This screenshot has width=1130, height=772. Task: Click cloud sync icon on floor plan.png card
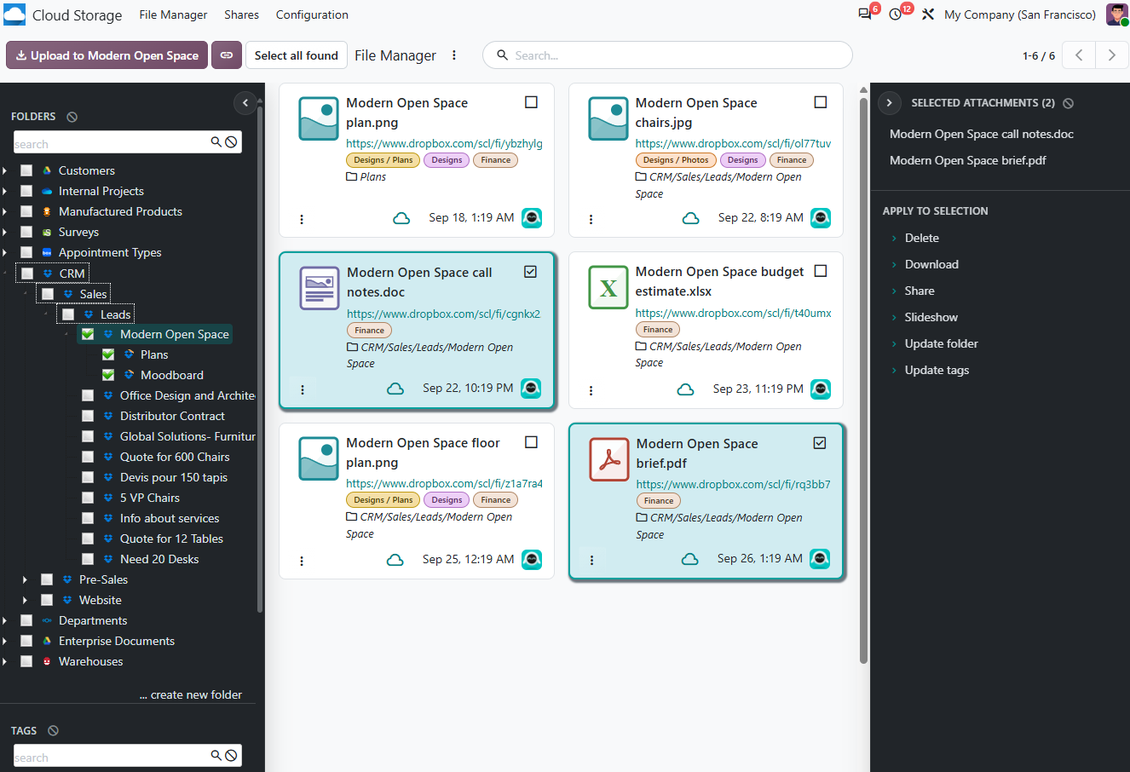(395, 560)
